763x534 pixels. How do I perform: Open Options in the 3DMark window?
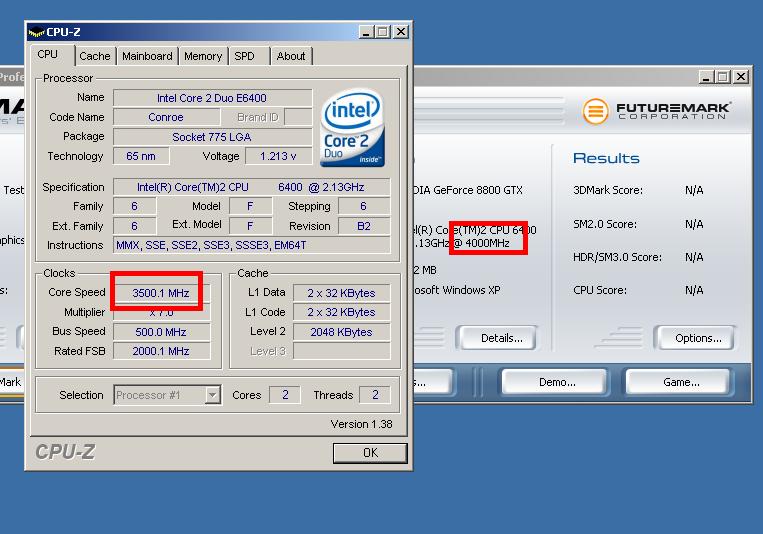698,338
